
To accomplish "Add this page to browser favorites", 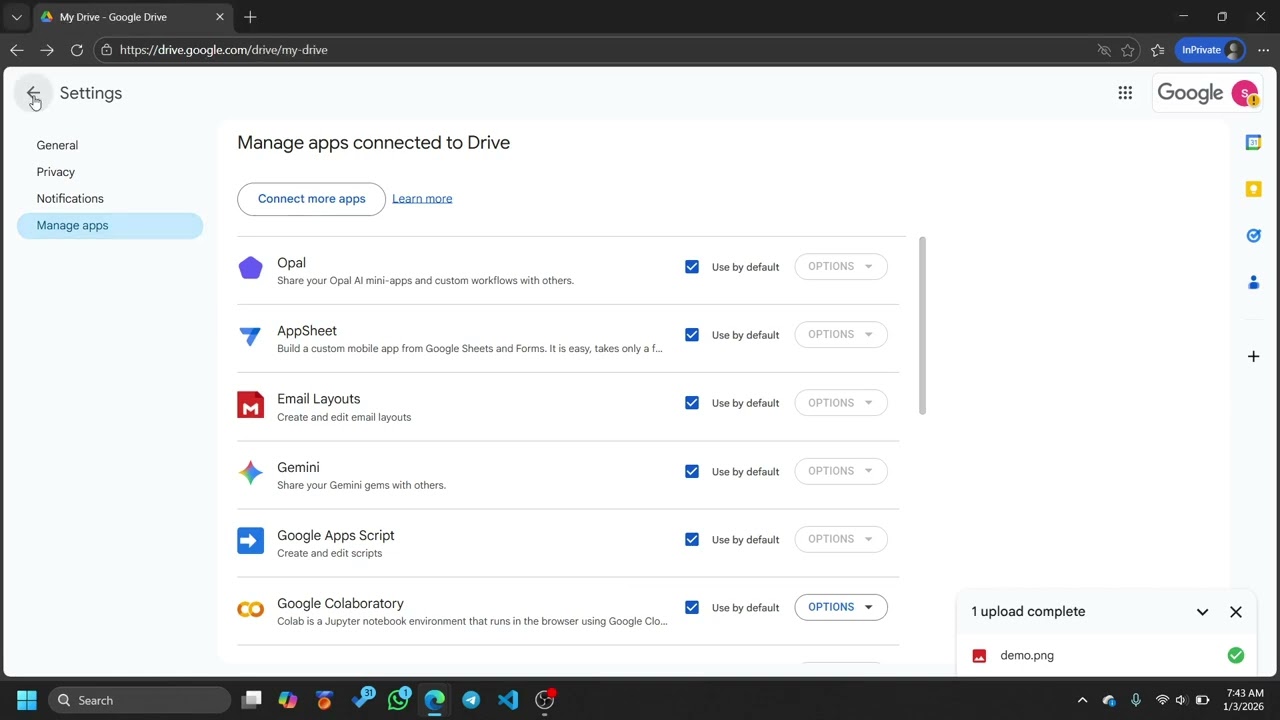I will pos(1128,50).
